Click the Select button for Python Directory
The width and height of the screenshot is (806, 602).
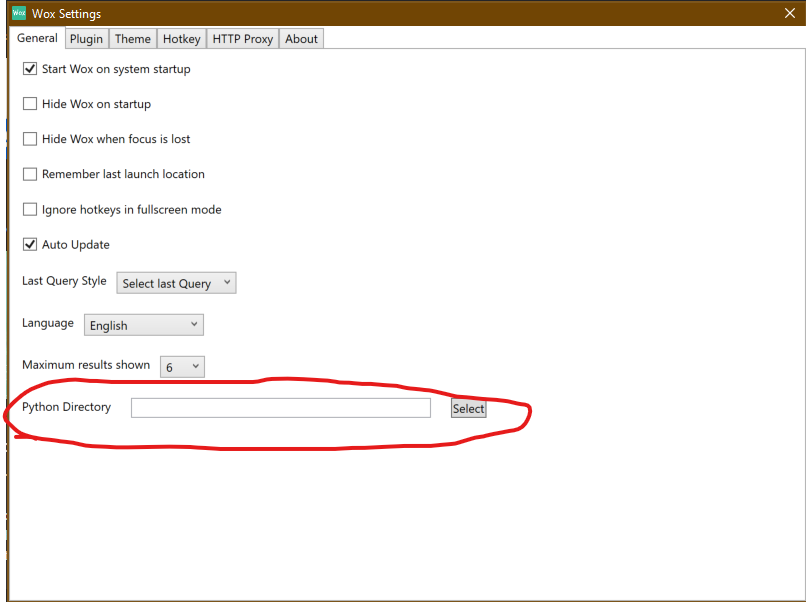(x=468, y=408)
